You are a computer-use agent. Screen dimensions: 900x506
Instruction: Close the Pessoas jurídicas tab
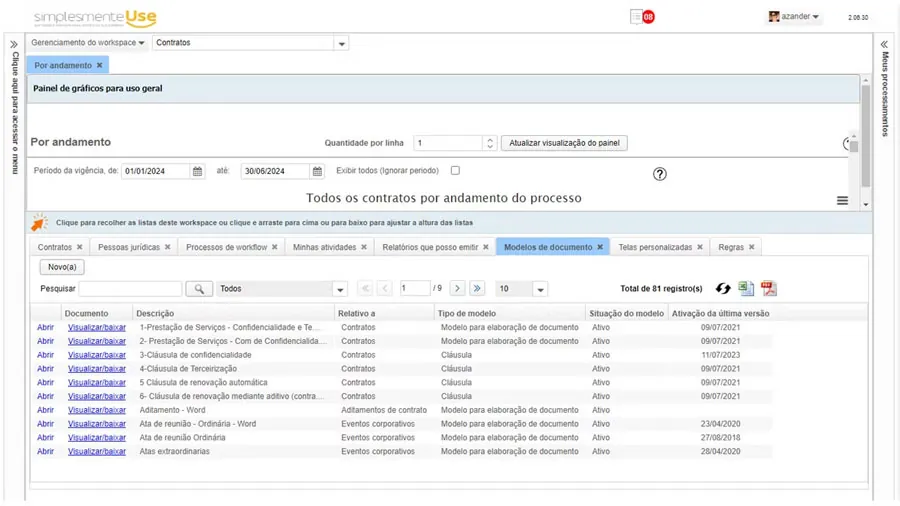click(168, 247)
